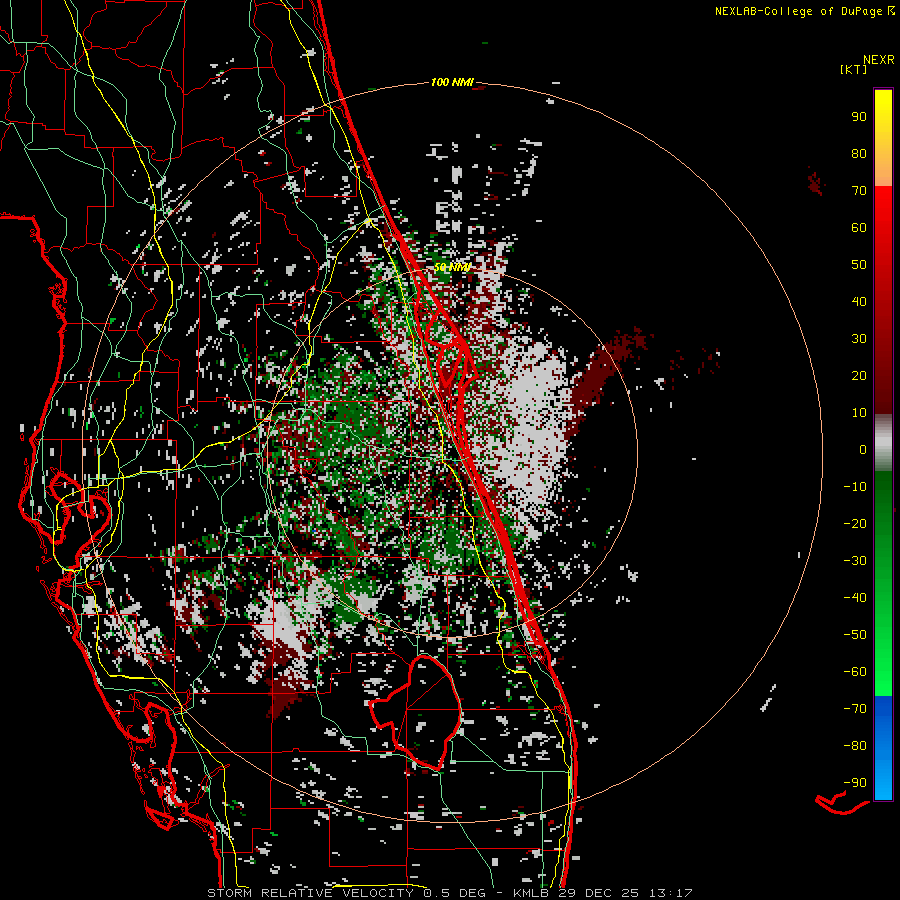900x900 pixels.
Task: Click the -70 value on velocity scale
Action: point(855,709)
